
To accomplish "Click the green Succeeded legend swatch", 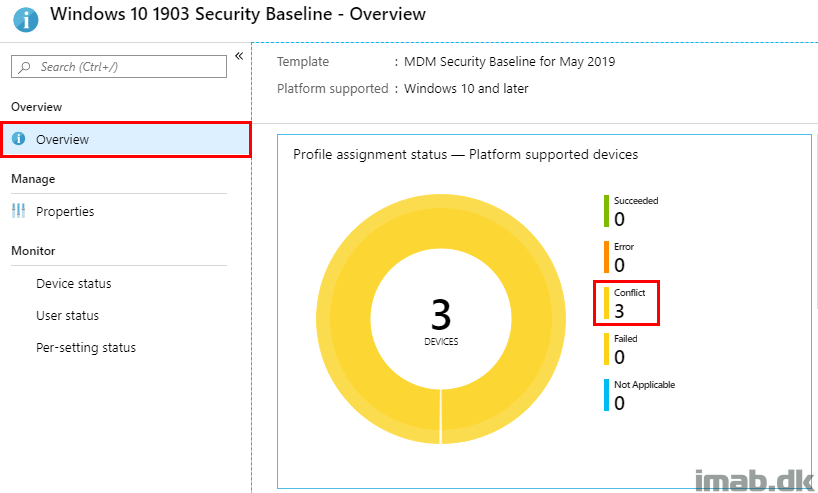I will coord(606,211).
